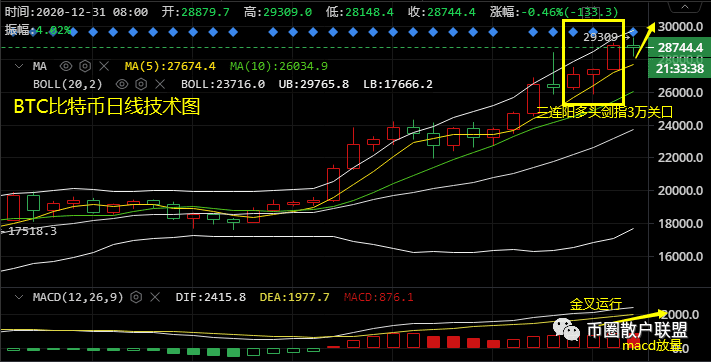
Task: Click the 22000.0 price axis label
Action: [680, 158]
